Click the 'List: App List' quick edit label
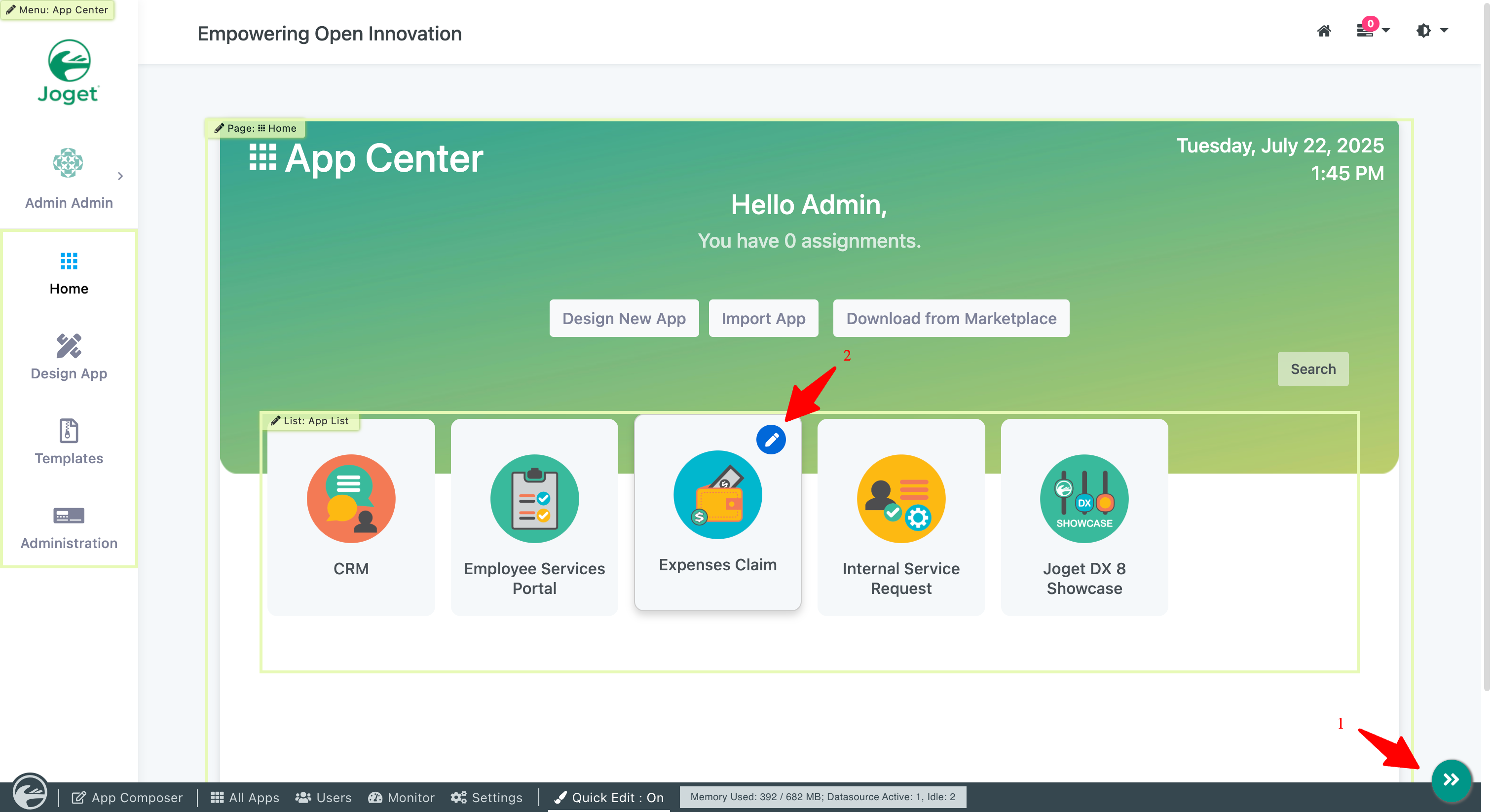This screenshot has height=812, width=1492. pos(310,420)
